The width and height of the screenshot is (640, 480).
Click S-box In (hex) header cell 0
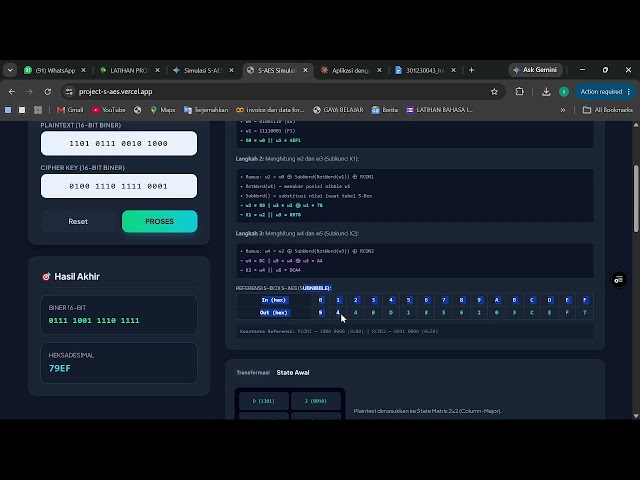320,300
